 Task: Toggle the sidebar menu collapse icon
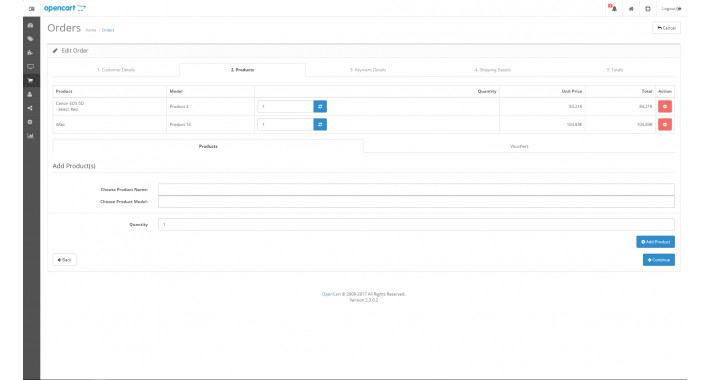click(31, 9)
